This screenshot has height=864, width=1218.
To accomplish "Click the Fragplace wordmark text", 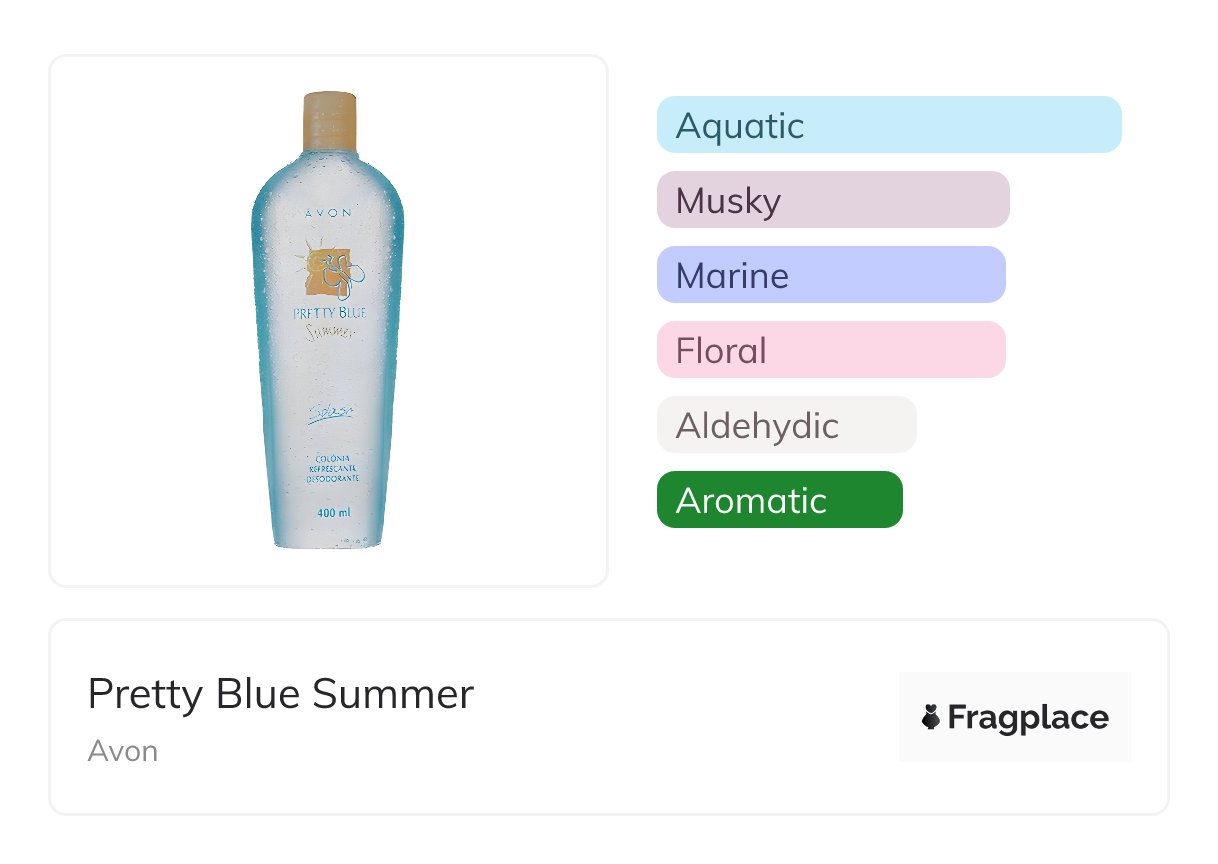I will (x=1027, y=717).
